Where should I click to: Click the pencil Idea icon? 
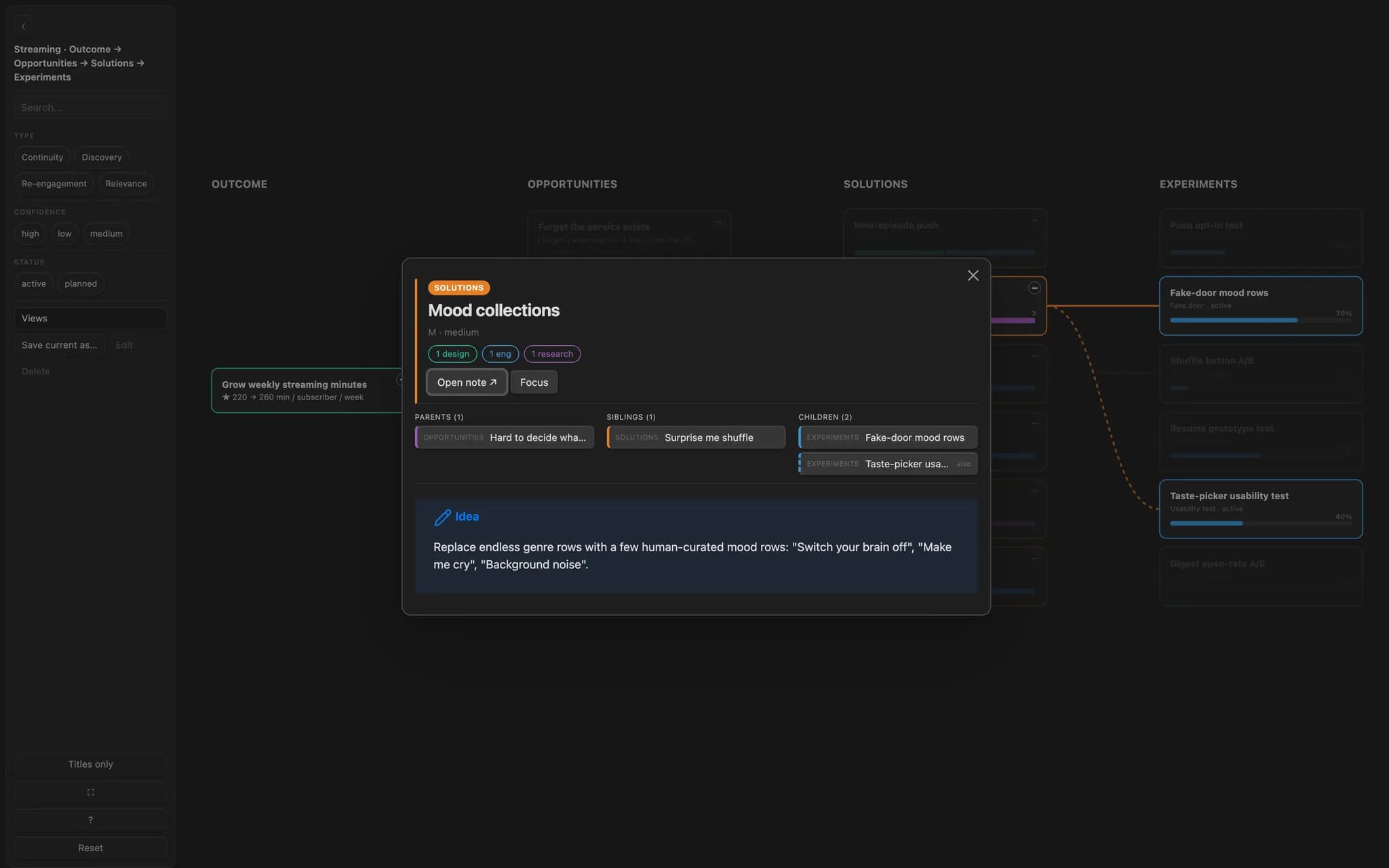click(x=442, y=517)
